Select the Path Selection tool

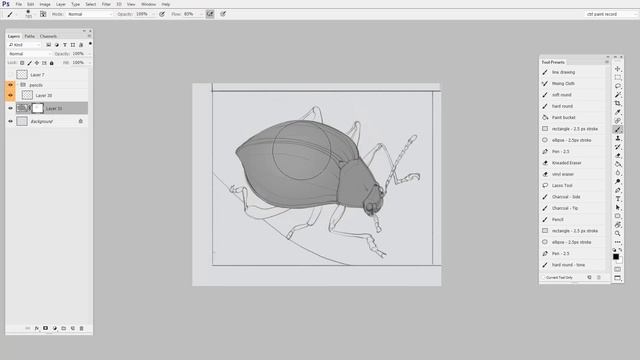point(618,207)
